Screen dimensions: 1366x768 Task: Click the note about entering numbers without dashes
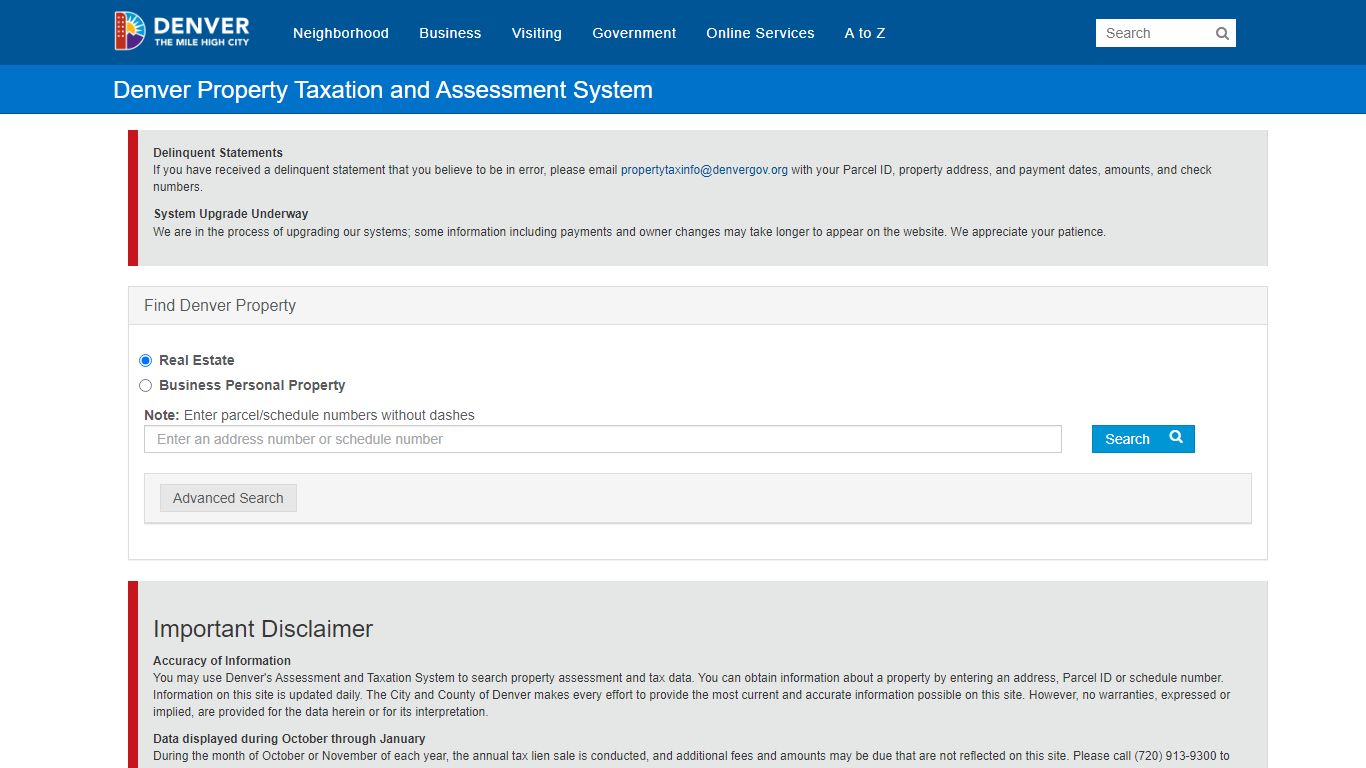[x=309, y=415]
